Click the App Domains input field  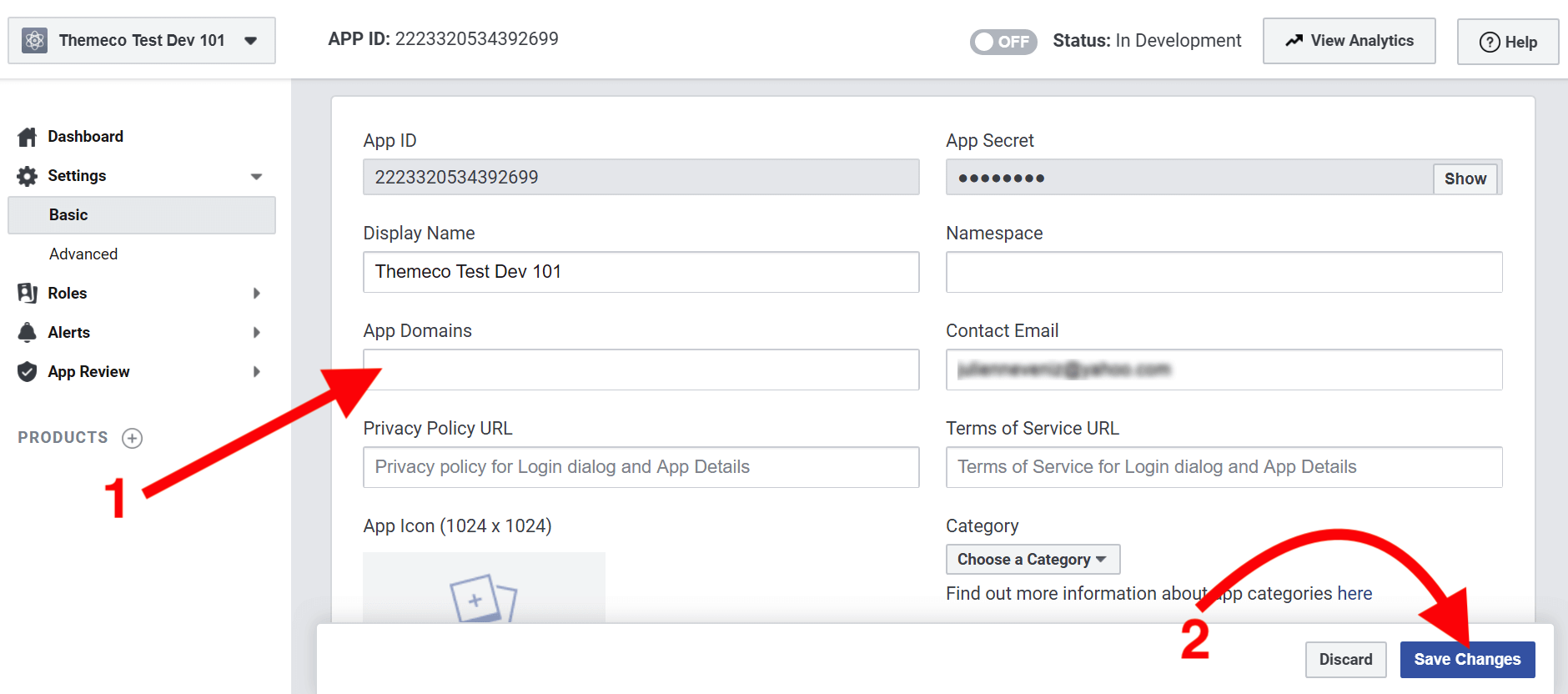click(x=641, y=370)
